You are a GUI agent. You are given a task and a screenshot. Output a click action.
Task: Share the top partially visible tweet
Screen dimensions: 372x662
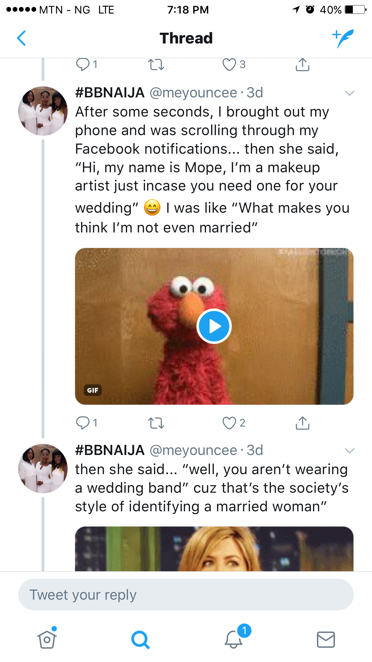click(x=302, y=65)
